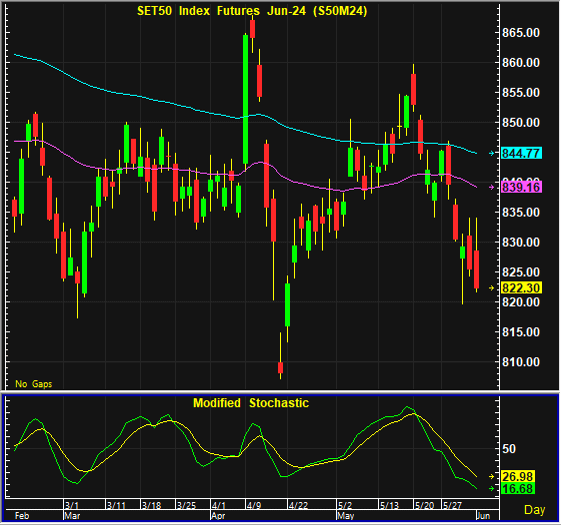Select the magenta 839.16 moving average value label
Viewport: 561px width, 525px height.
[521, 187]
